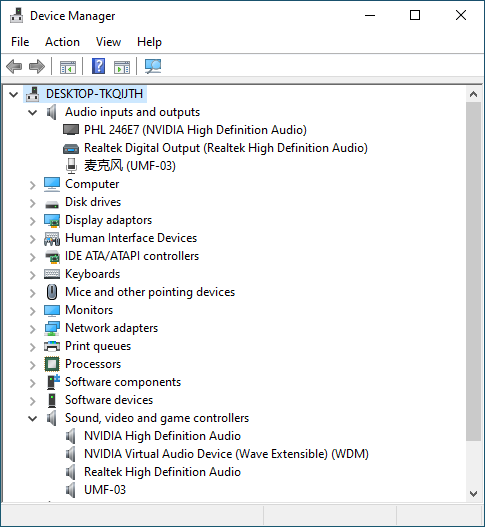Select the Processors chip icon
The width and height of the screenshot is (485, 527).
(52, 364)
